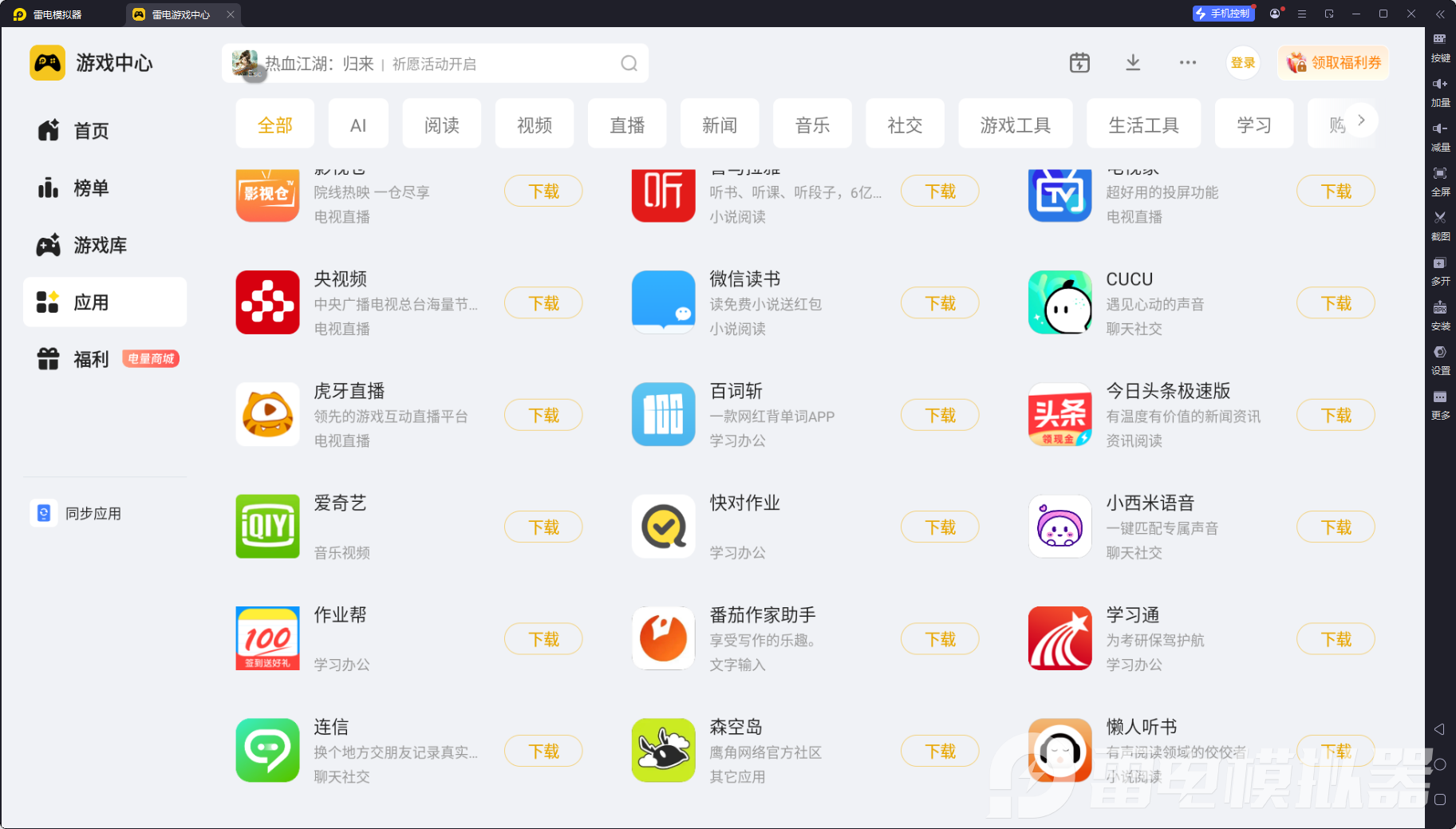This screenshot has width=1456, height=829.
Task: Click the 领取福利券 button
Action: 1333,63
